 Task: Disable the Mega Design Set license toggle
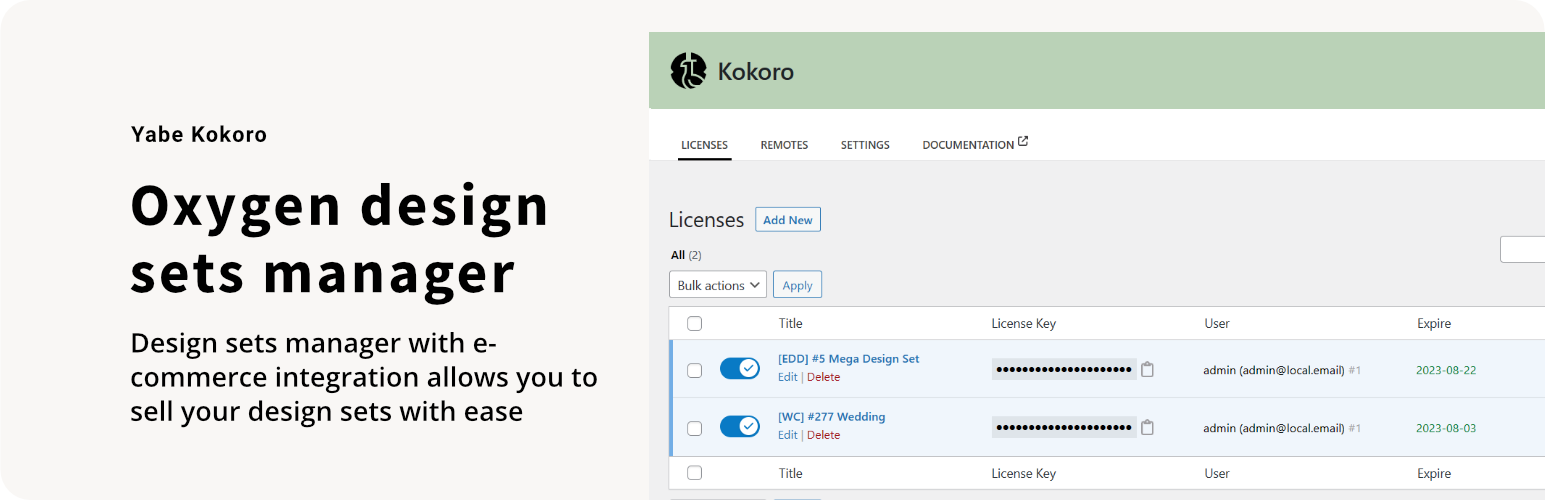[740, 369]
